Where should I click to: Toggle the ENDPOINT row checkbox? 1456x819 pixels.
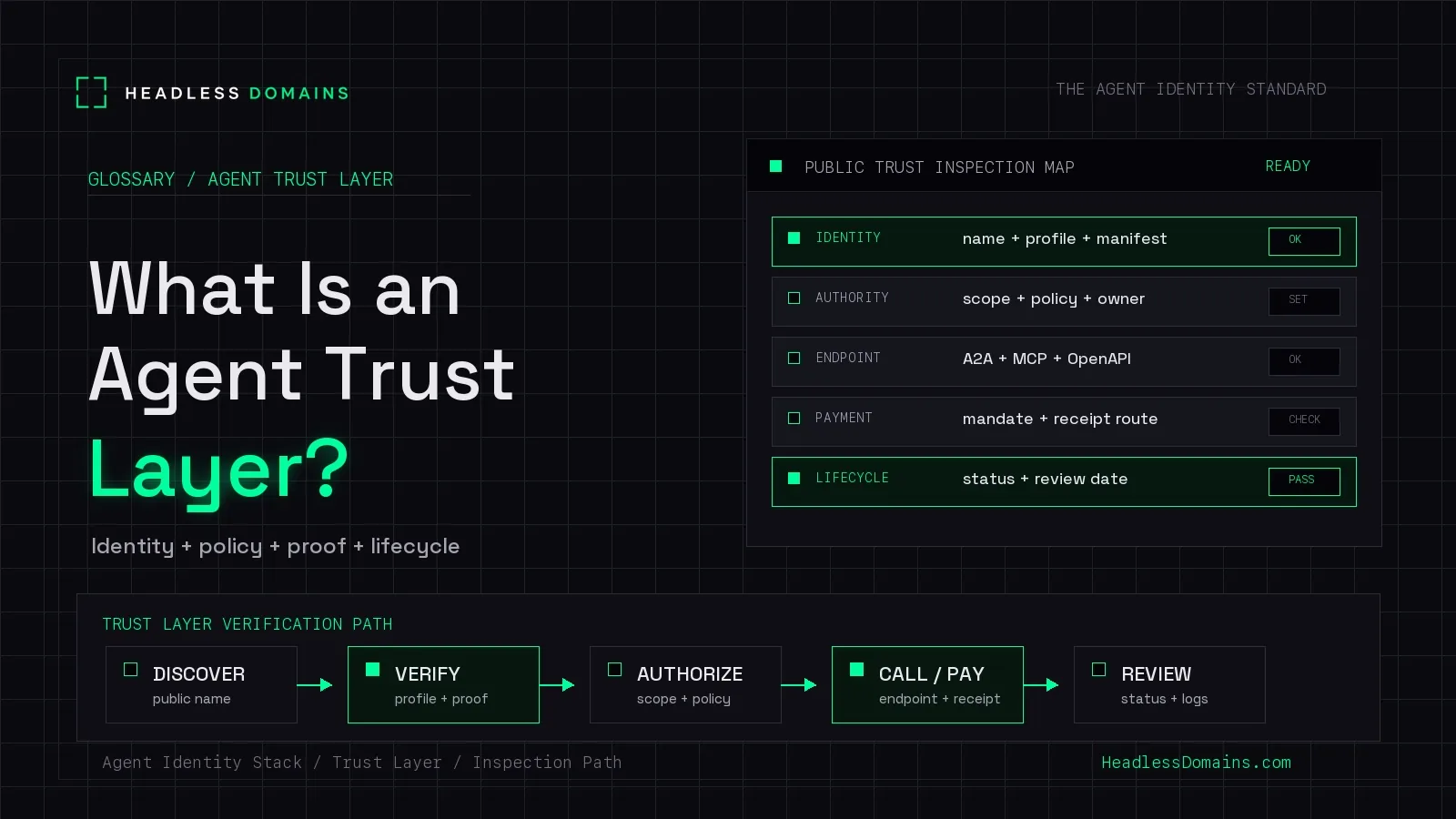click(794, 359)
